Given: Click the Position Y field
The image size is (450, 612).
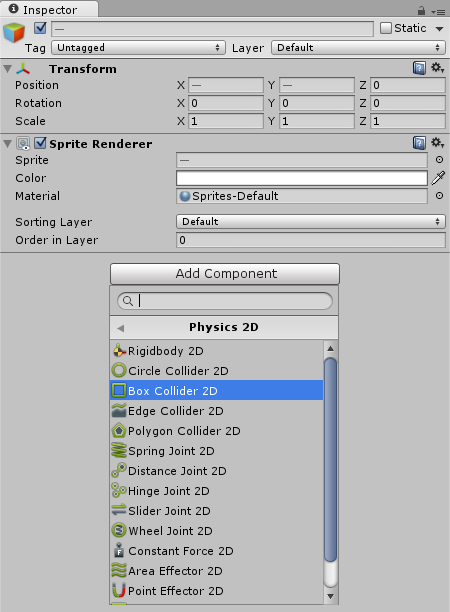Looking at the screenshot, I should [x=317, y=85].
